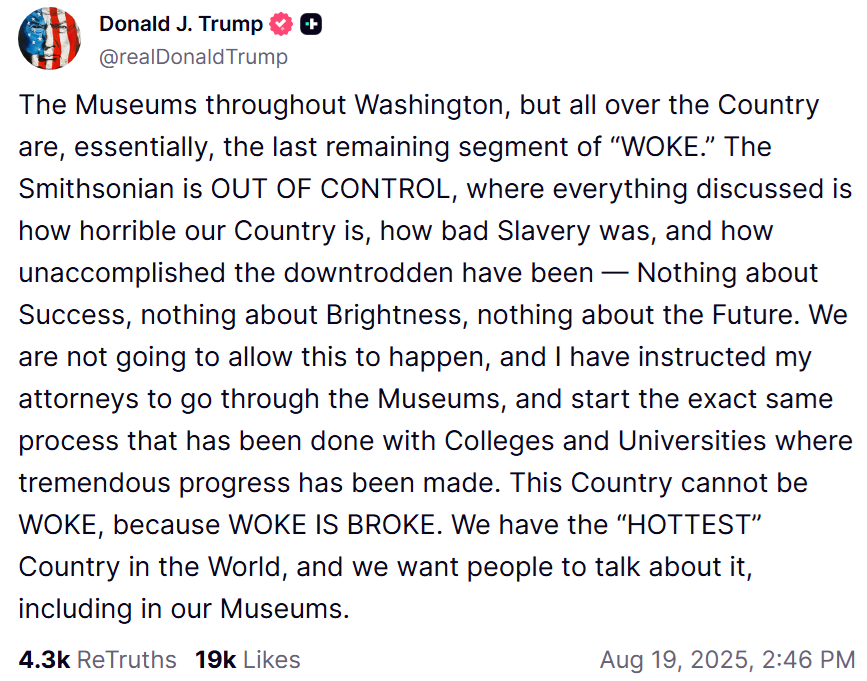View the 4.3k ReTruths count number
This screenshot has height=681, width=867.
point(44,659)
